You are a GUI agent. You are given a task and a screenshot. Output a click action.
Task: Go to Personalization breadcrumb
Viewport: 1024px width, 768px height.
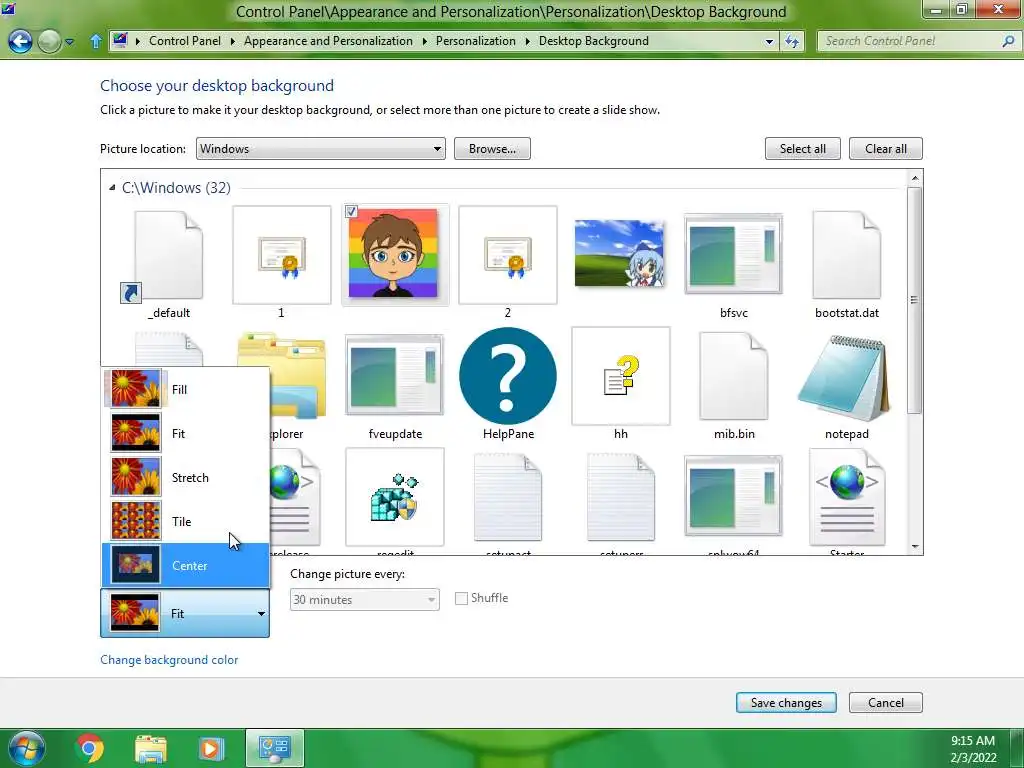[475, 40]
